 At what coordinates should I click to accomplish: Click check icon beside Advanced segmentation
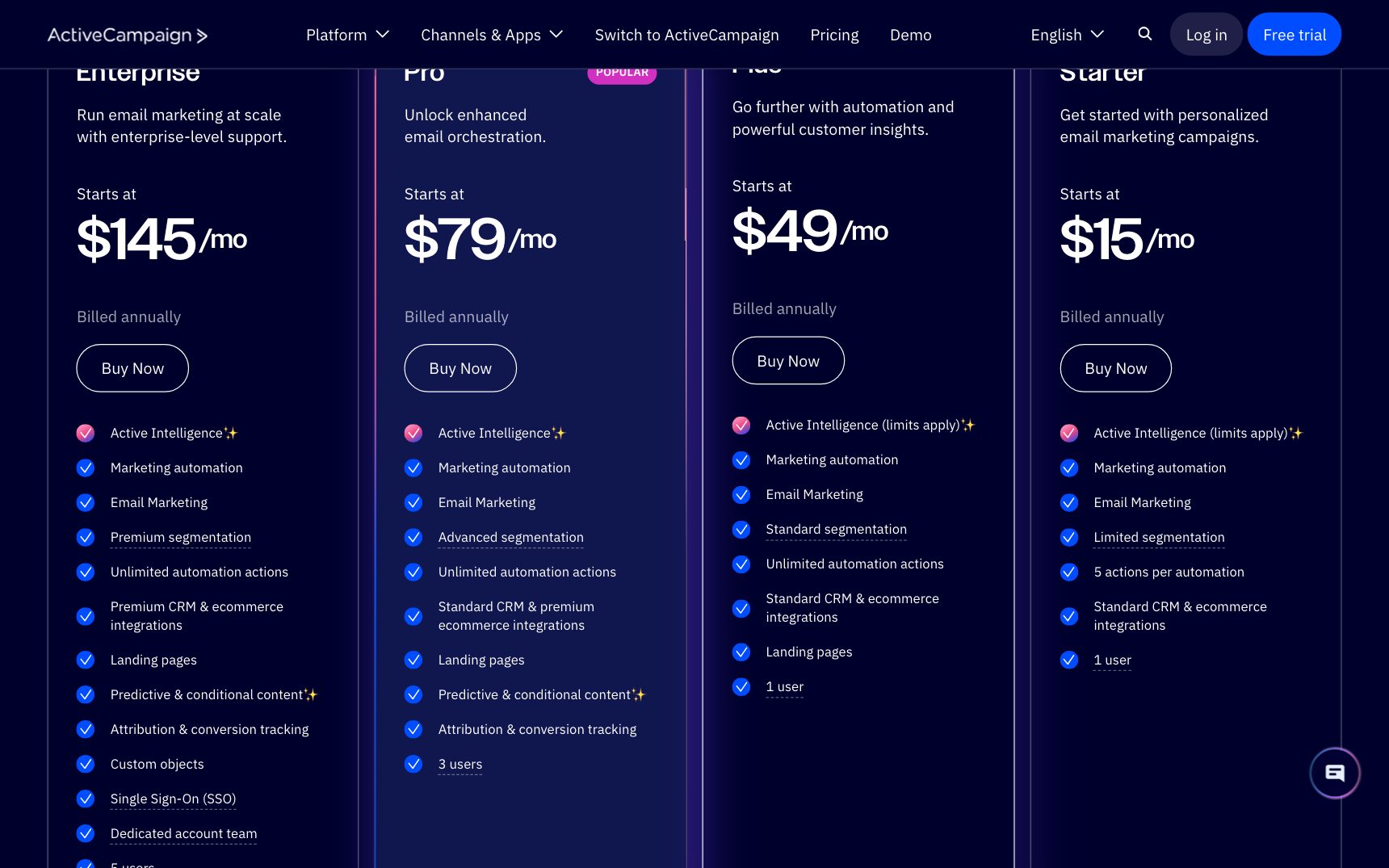point(413,537)
